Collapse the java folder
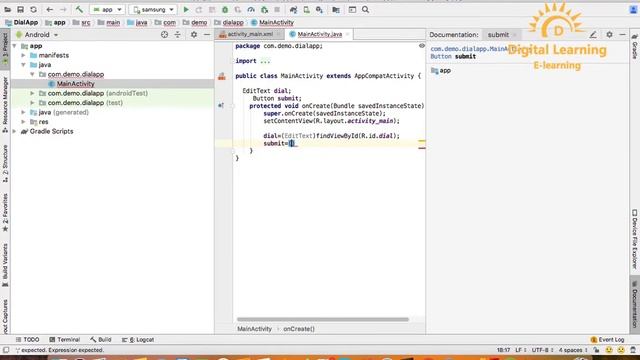This screenshot has width=640, height=360. (23, 64)
